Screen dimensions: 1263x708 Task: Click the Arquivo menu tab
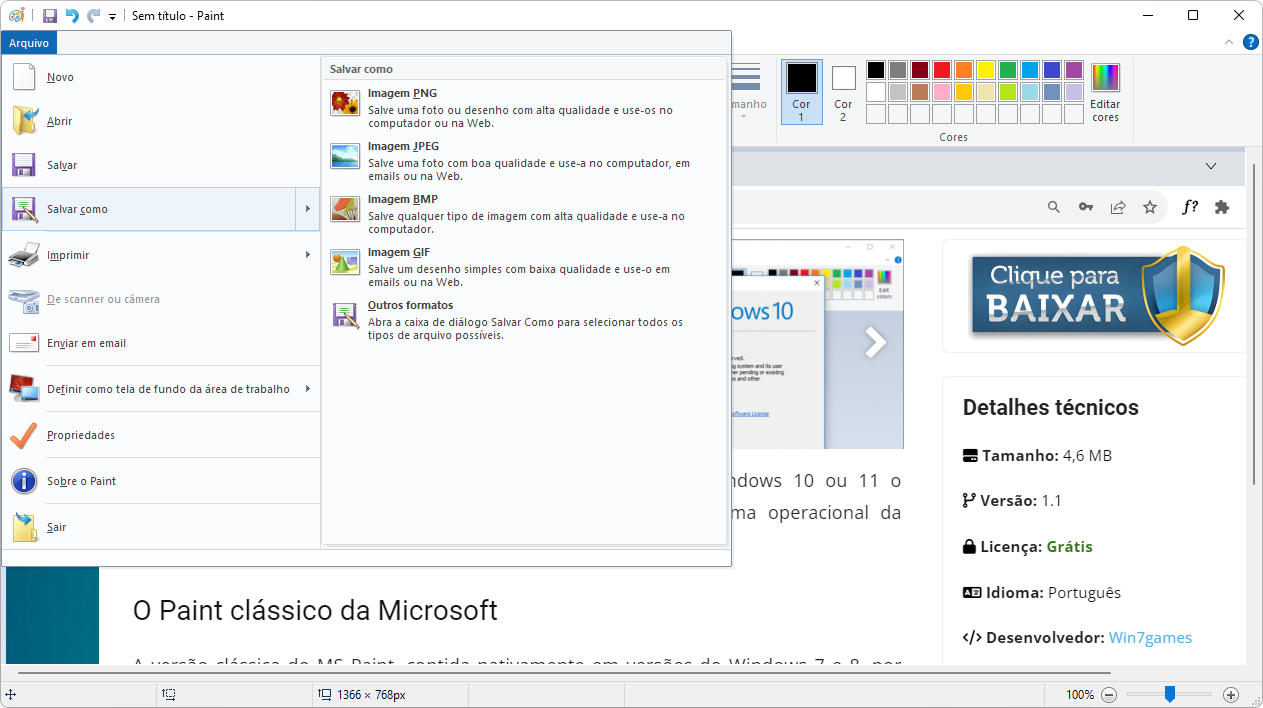[x=29, y=43]
